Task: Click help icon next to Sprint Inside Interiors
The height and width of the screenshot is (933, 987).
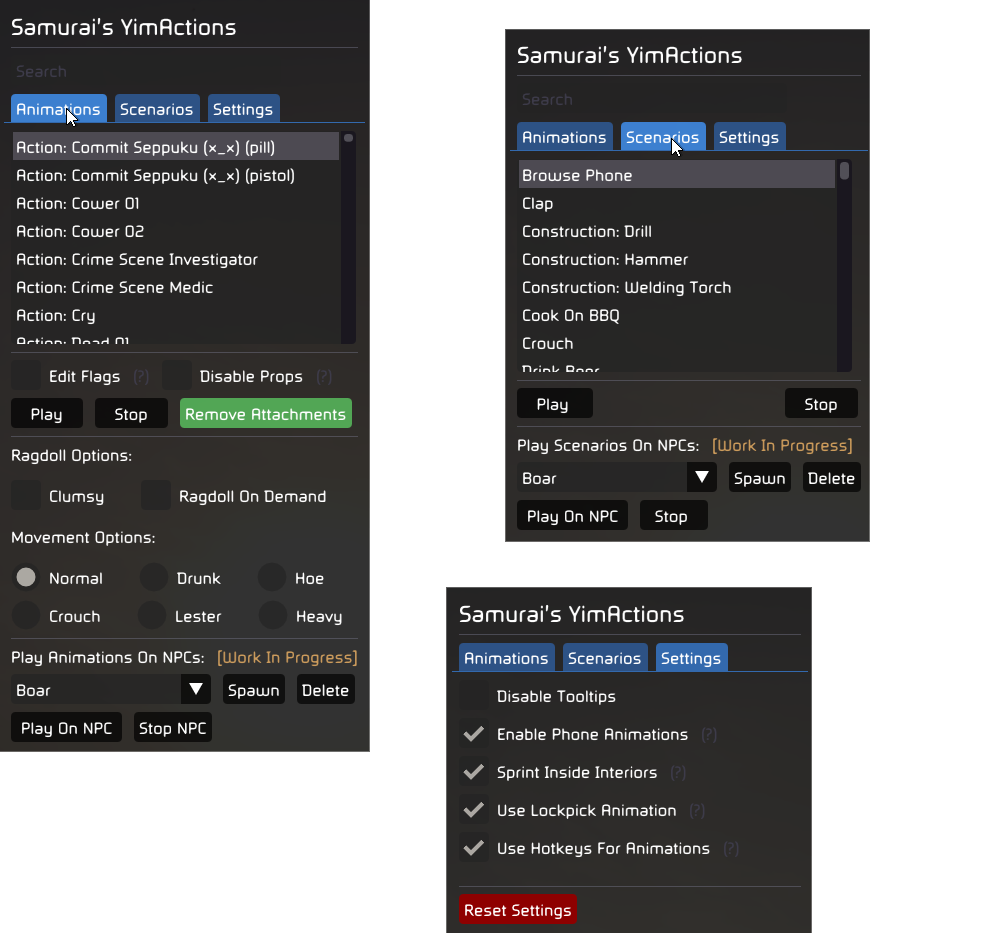Action: (x=678, y=773)
